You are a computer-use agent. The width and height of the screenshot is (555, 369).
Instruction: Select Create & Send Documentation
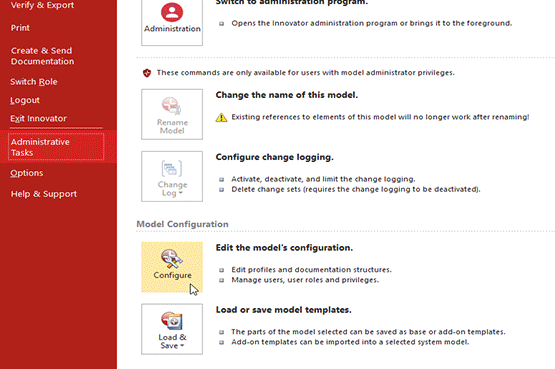[x=42, y=56]
